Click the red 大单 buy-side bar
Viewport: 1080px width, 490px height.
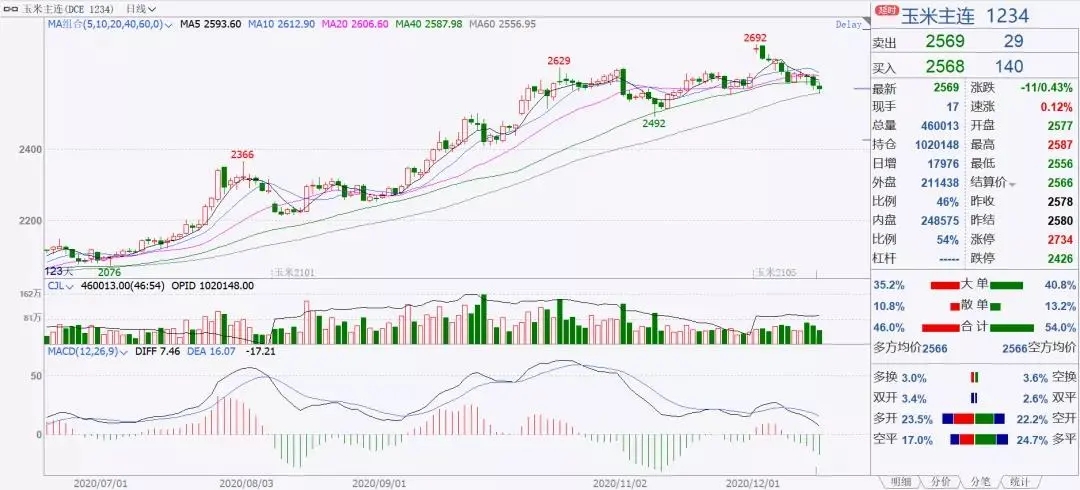pos(945,284)
